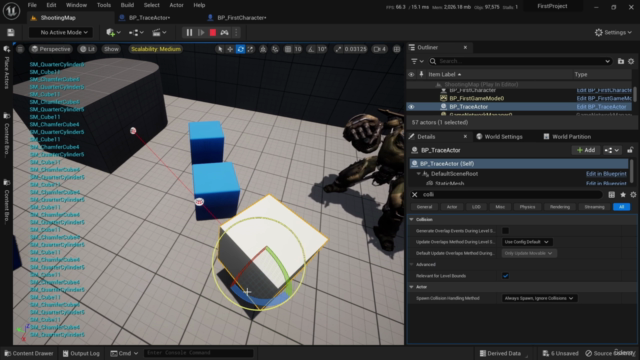Open Outliner settings gear icon

(631, 61)
